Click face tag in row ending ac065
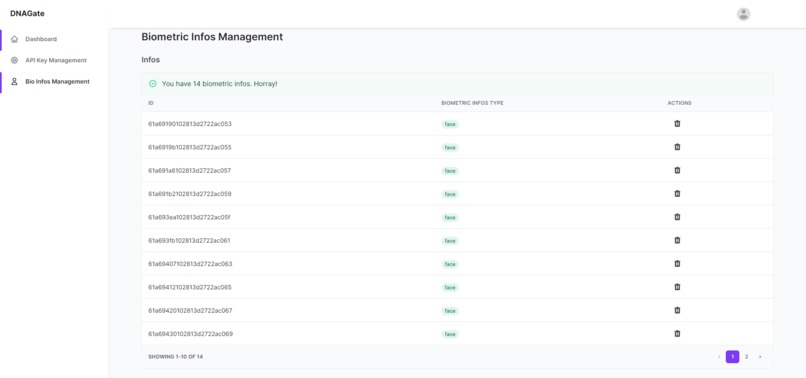The height and width of the screenshot is (378, 806). coord(450,287)
